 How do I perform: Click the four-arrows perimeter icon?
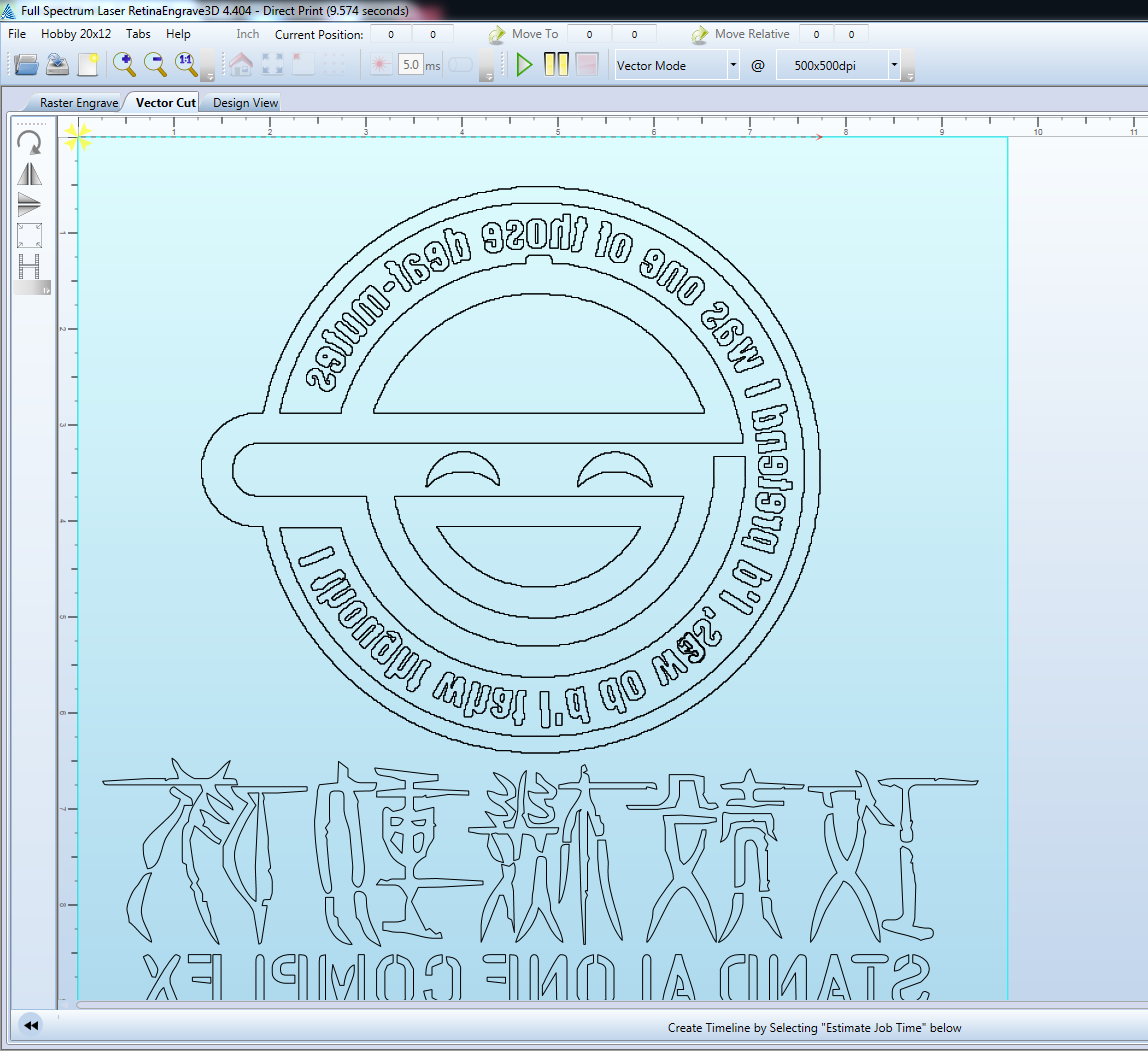(x=272, y=64)
